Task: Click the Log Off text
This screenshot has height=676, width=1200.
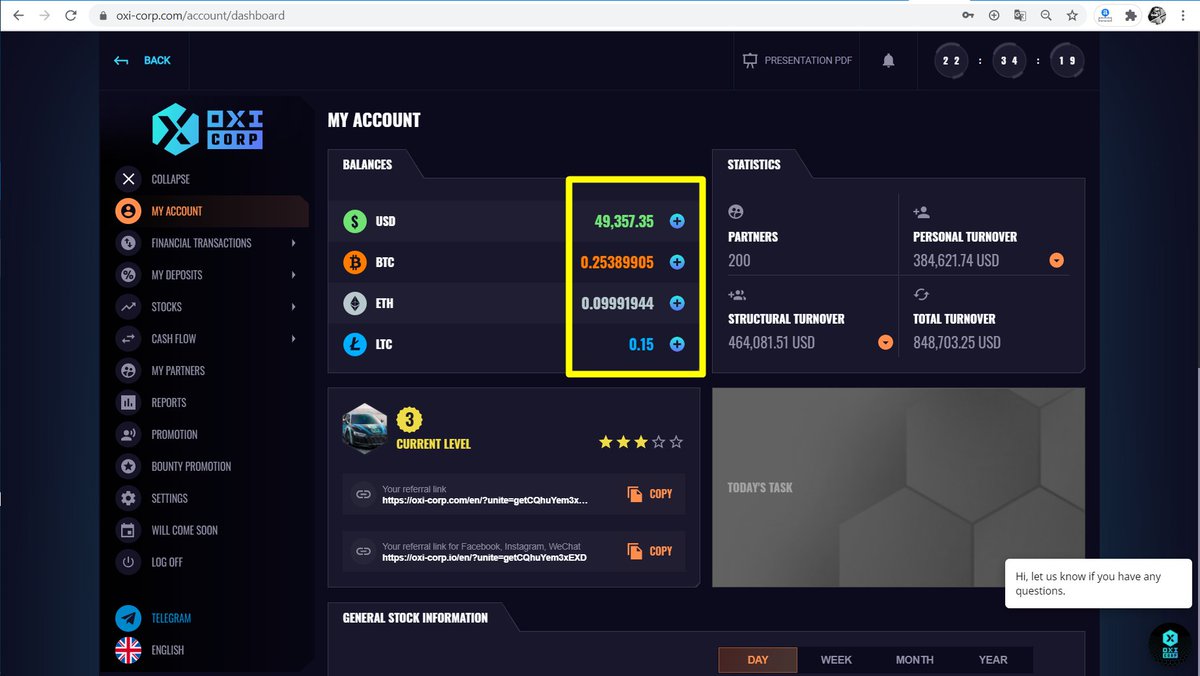Action: click(x=167, y=562)
